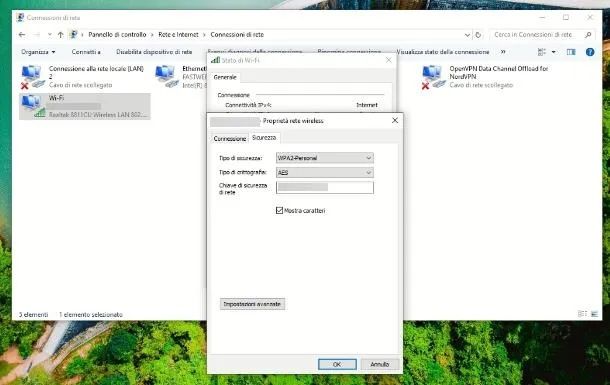610x385 pixels.
Task: Change view layout icon in toolbar
Action: 542,52
